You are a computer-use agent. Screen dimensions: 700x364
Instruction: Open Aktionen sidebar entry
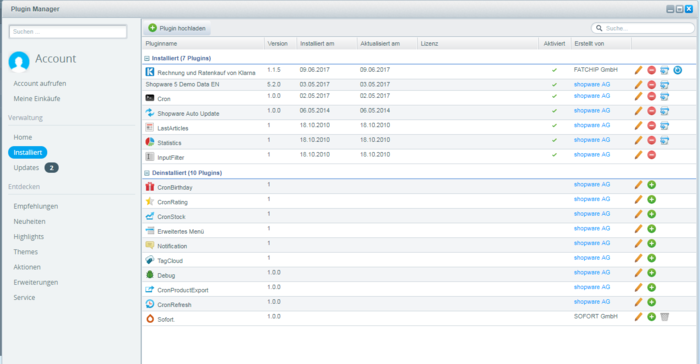point(27,267)
